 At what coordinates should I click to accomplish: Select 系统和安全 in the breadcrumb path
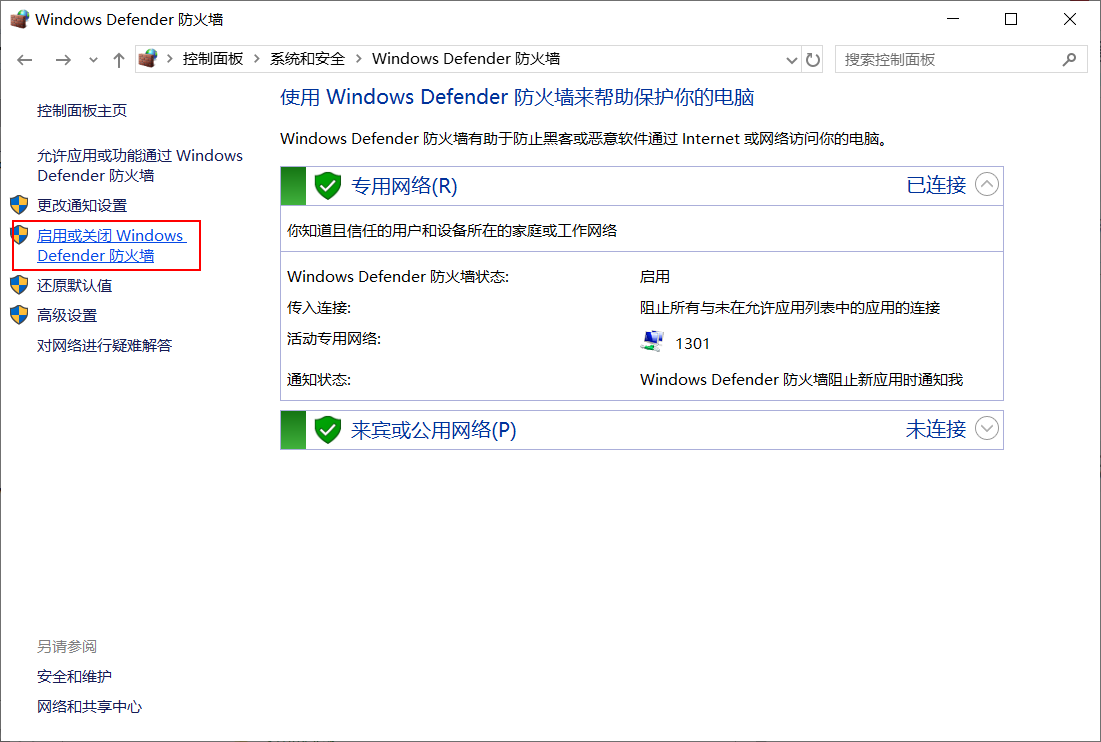308,59
